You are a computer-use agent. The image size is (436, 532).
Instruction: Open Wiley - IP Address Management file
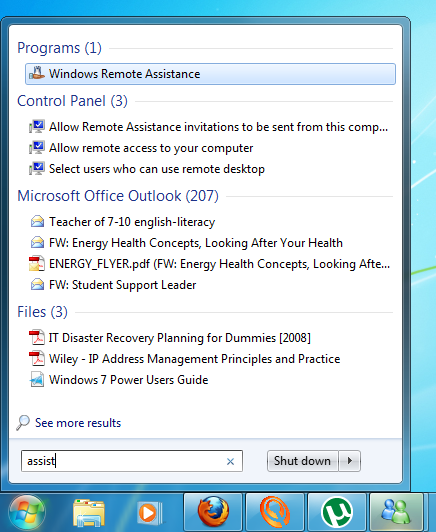click(194, 359)
